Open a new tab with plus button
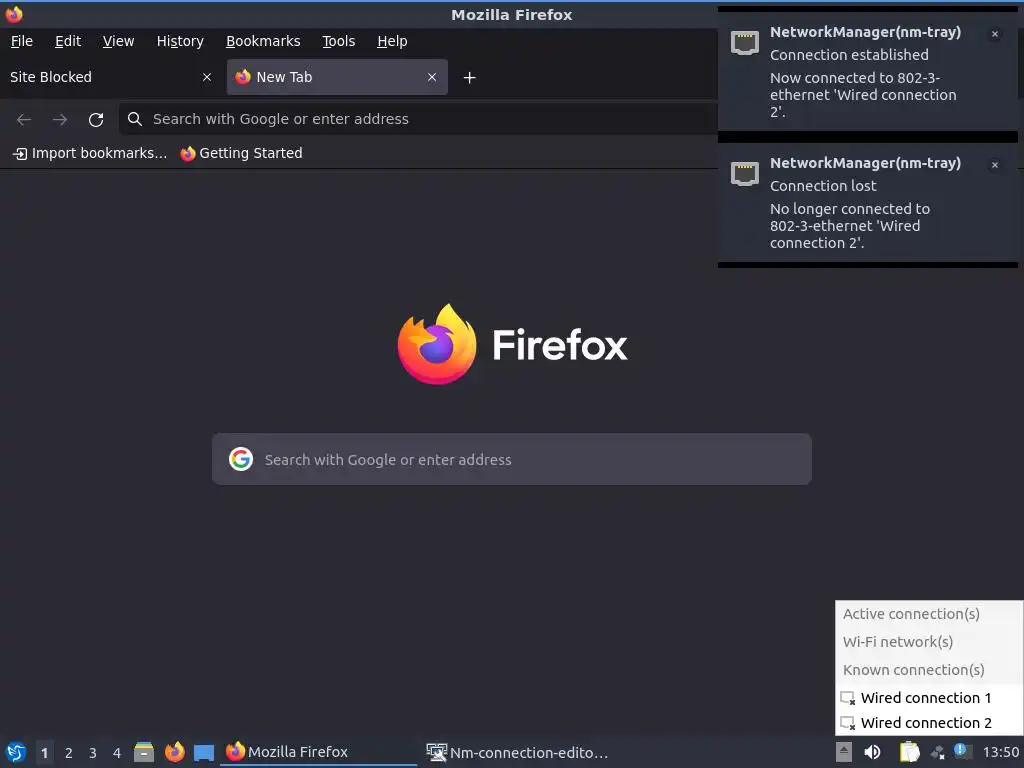 coord(469,78)
